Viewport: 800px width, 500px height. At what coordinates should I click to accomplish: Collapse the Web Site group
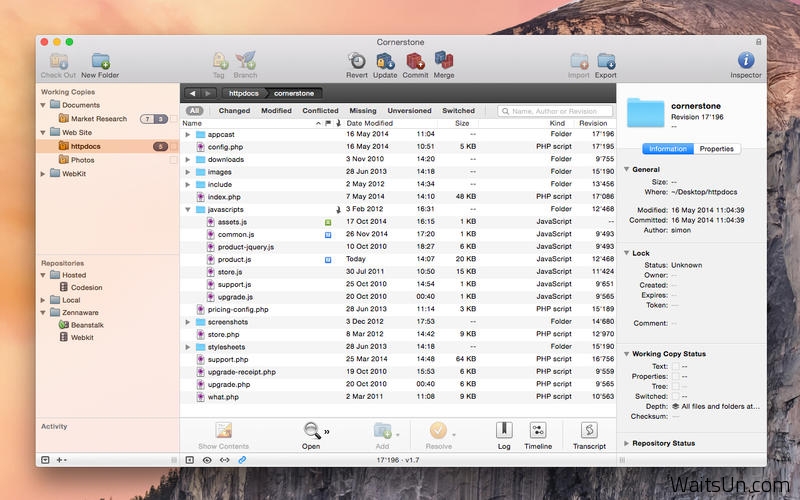point(43,133)
